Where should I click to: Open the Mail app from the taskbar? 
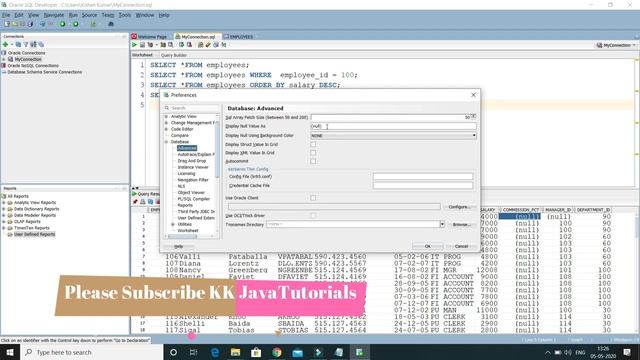point(298,352)
